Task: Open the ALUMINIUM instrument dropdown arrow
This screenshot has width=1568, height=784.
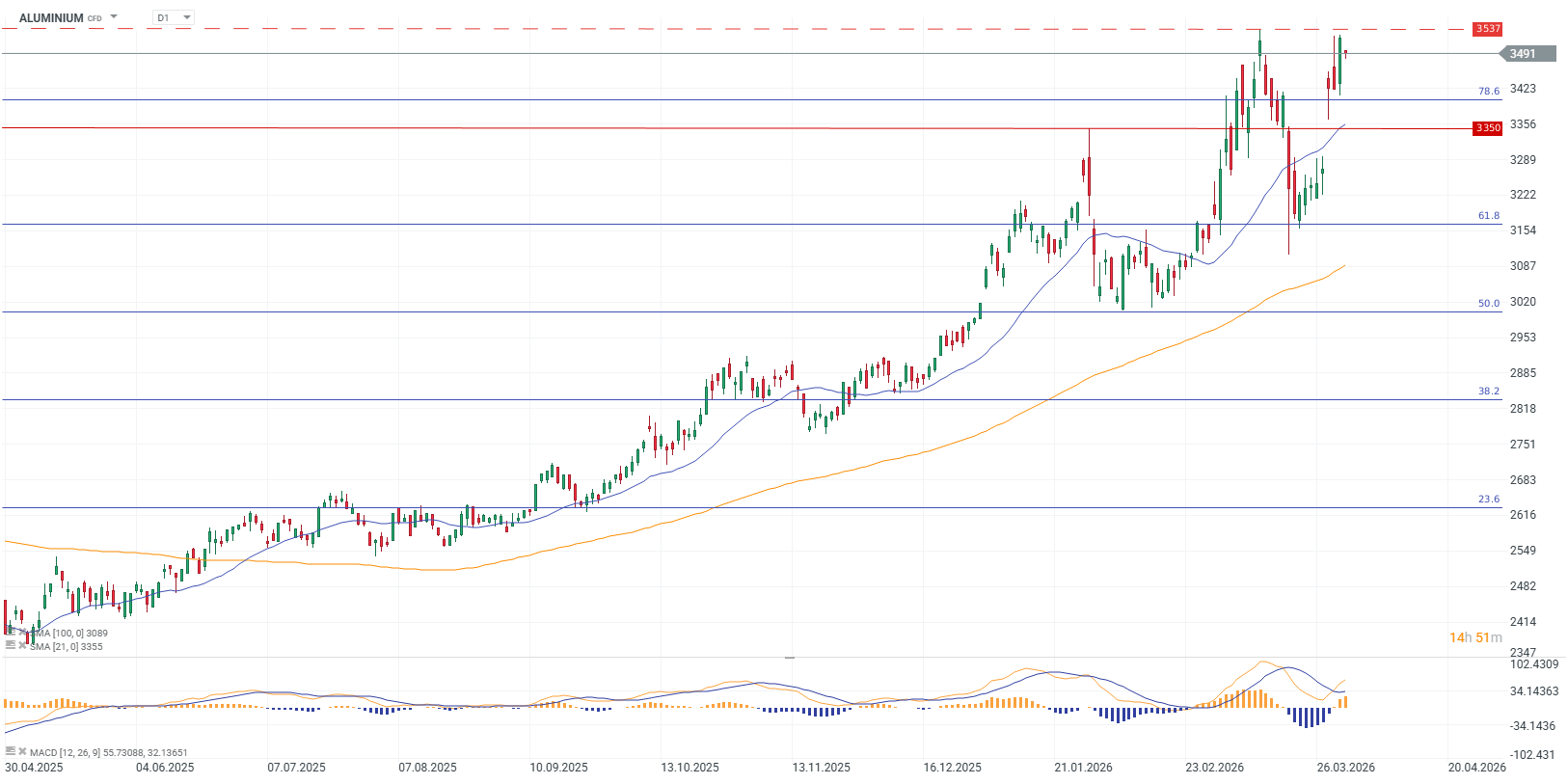Action: 114,17
